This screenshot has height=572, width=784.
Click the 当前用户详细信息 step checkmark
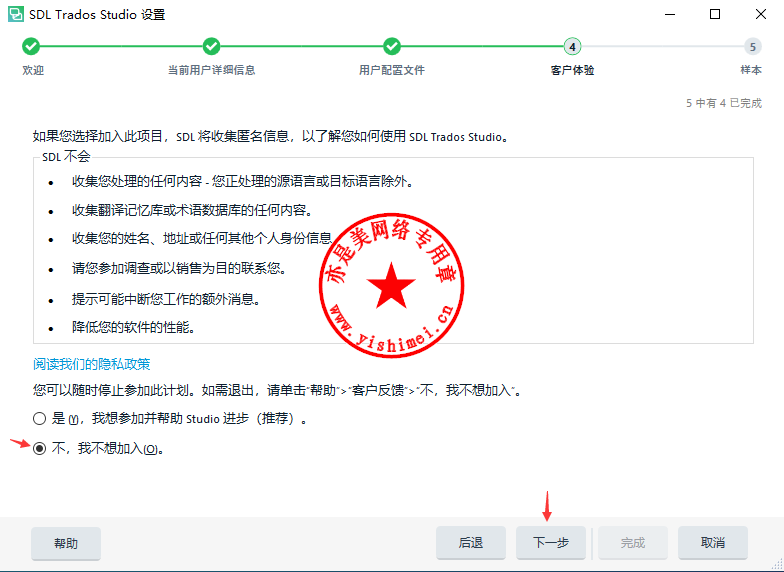[212, 47]
